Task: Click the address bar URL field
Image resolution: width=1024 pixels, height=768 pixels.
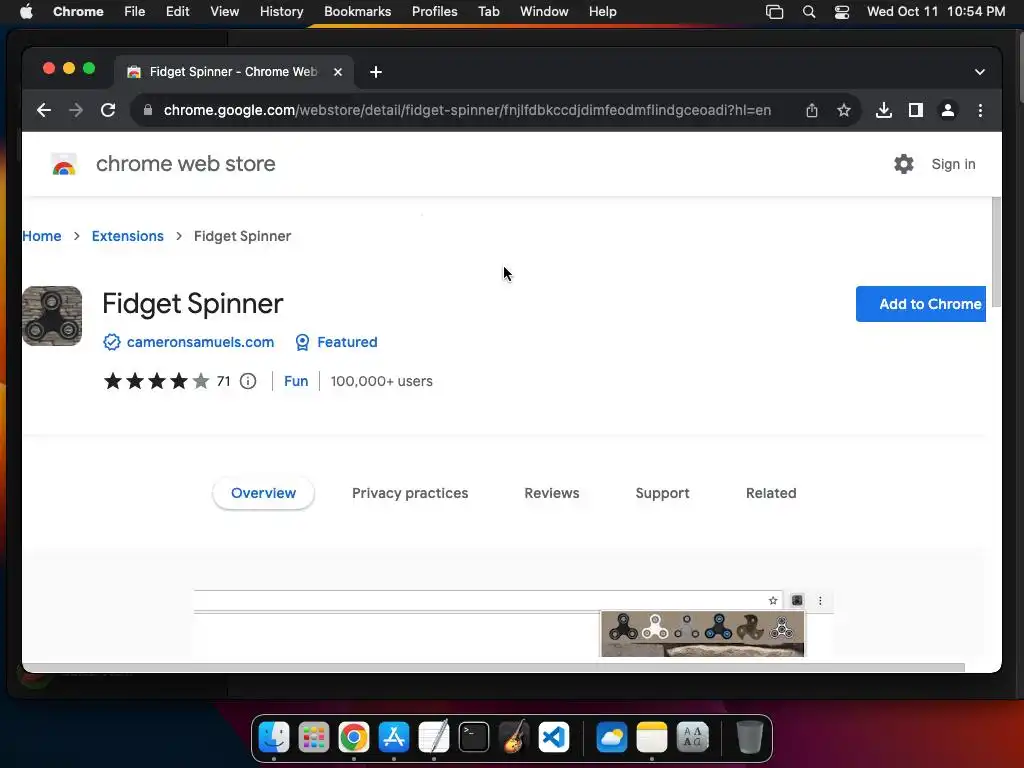Action: pos(467,110)
